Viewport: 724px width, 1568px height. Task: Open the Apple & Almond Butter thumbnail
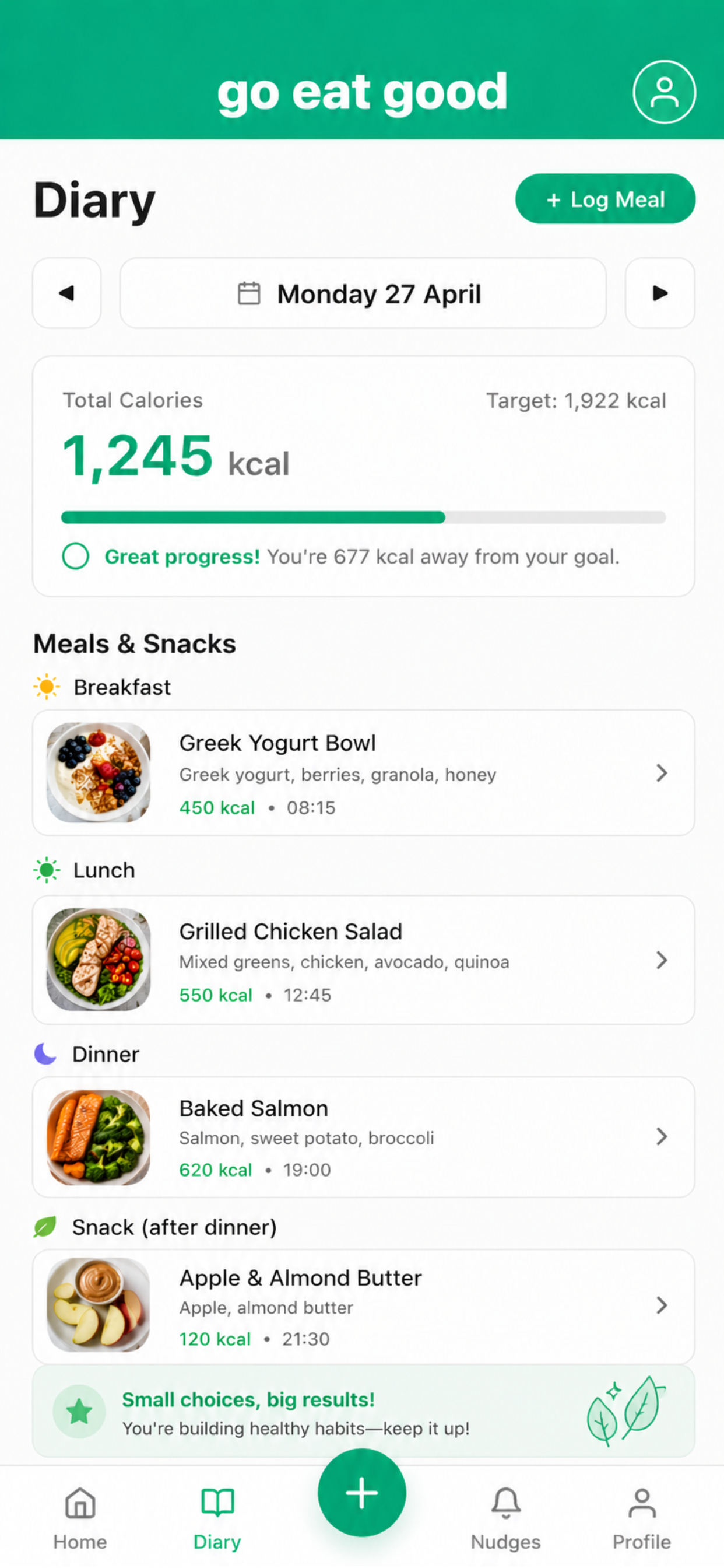click(99, 1304)
